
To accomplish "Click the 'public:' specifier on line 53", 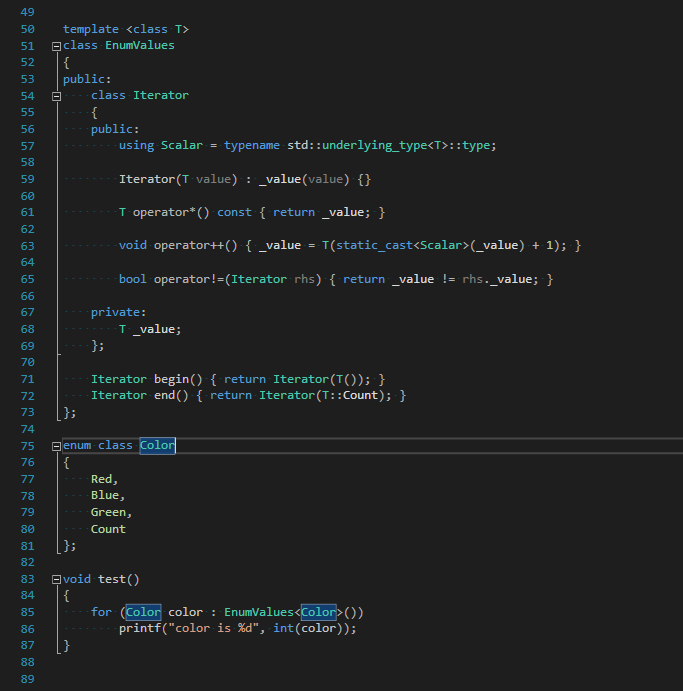I will tap(87, 79).
